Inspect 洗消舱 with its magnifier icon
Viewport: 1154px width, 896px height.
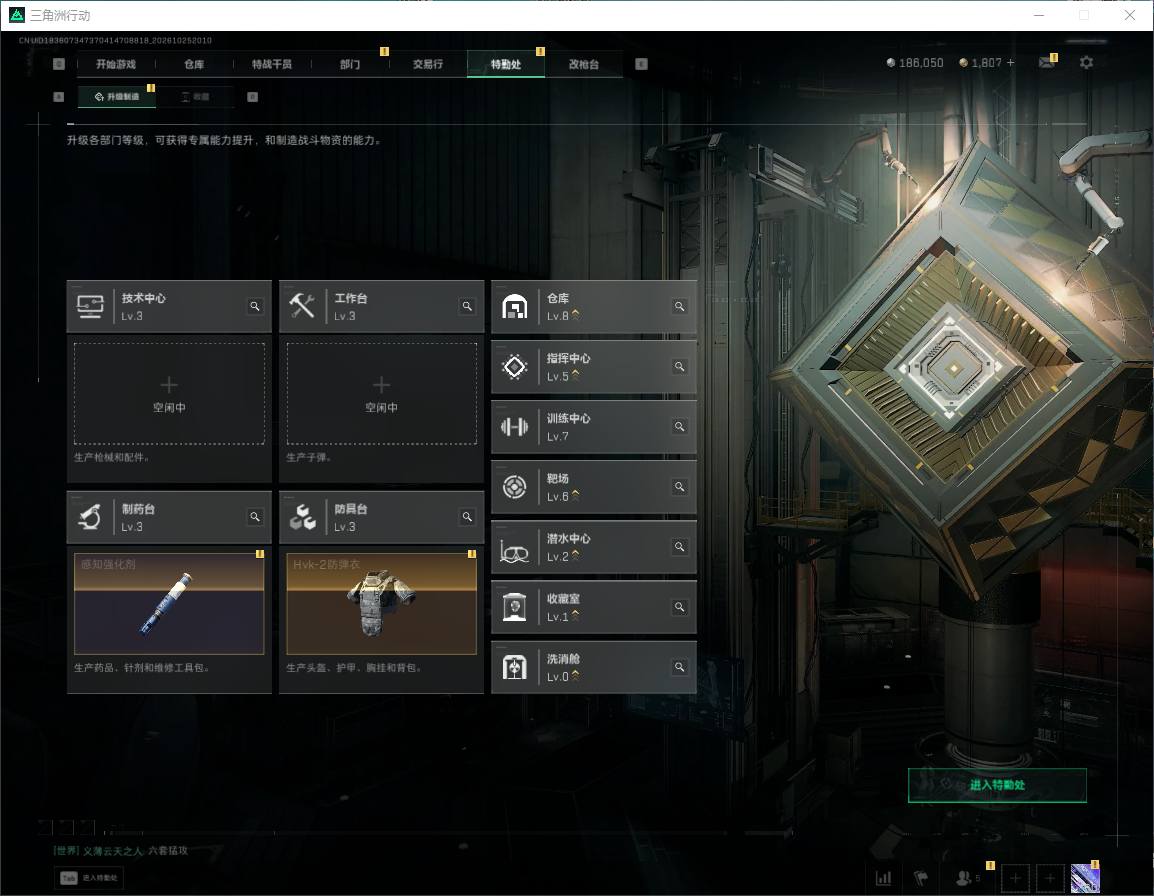(x=679, y=667)
